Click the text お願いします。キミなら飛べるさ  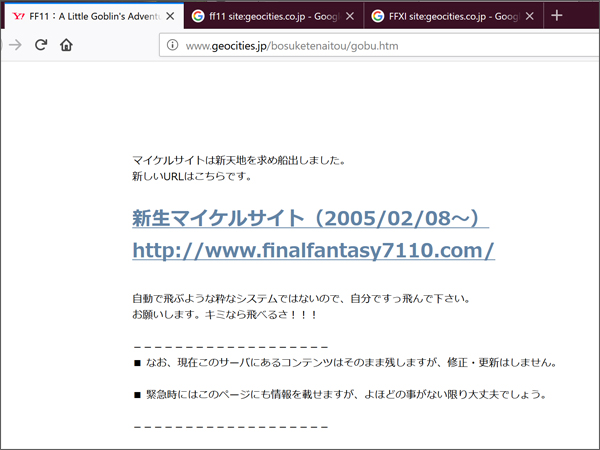click(x=225, y=315)
